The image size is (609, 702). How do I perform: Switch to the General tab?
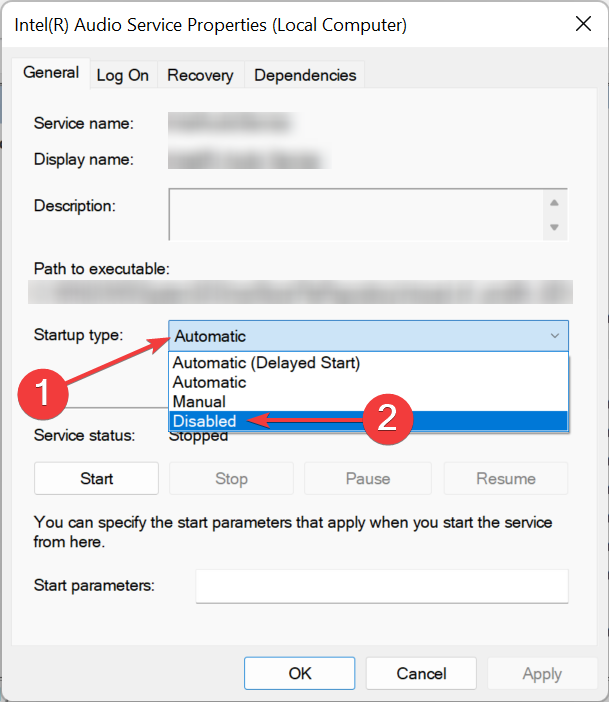point(51,73)
